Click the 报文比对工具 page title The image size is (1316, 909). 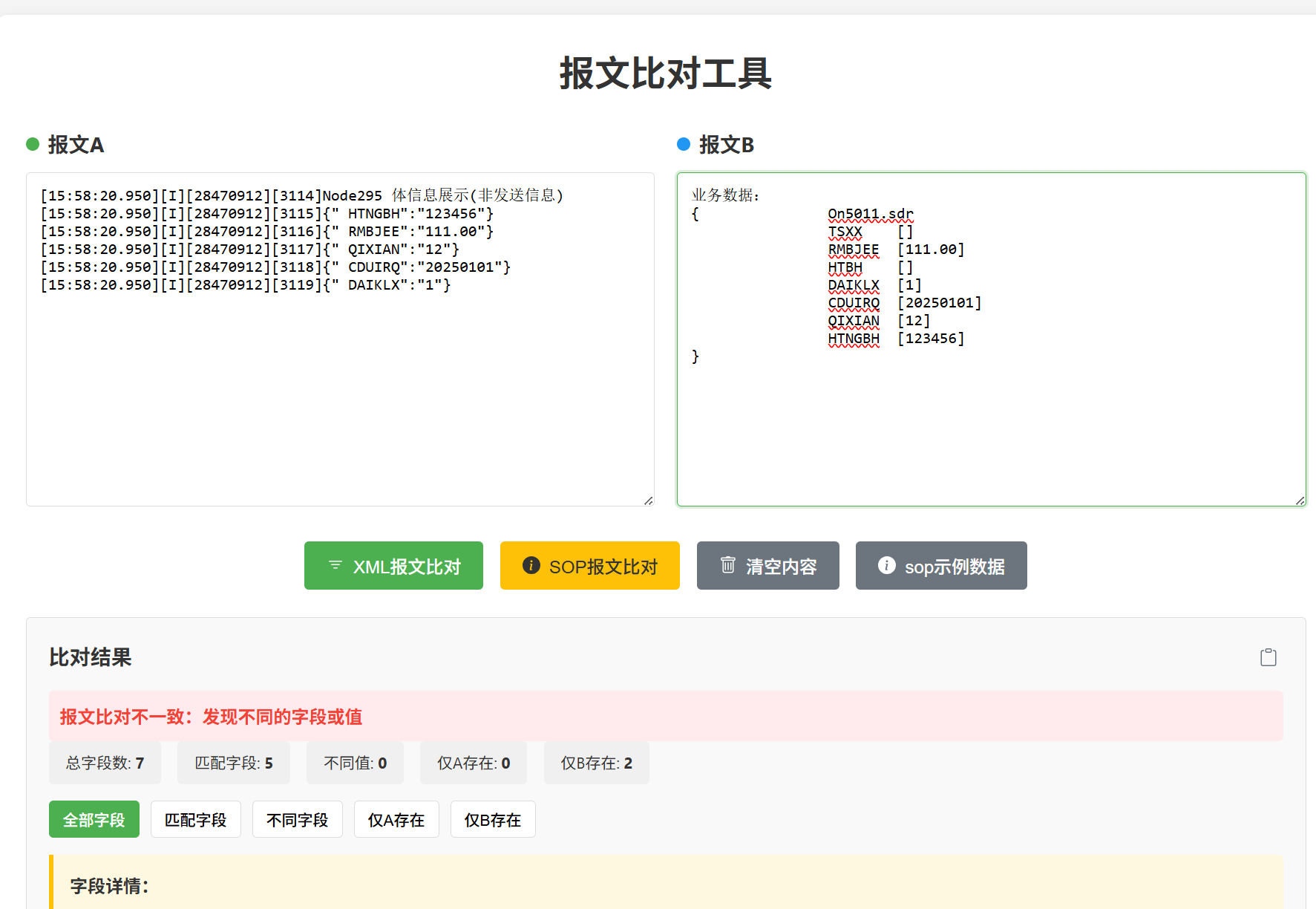coord(666,74)
